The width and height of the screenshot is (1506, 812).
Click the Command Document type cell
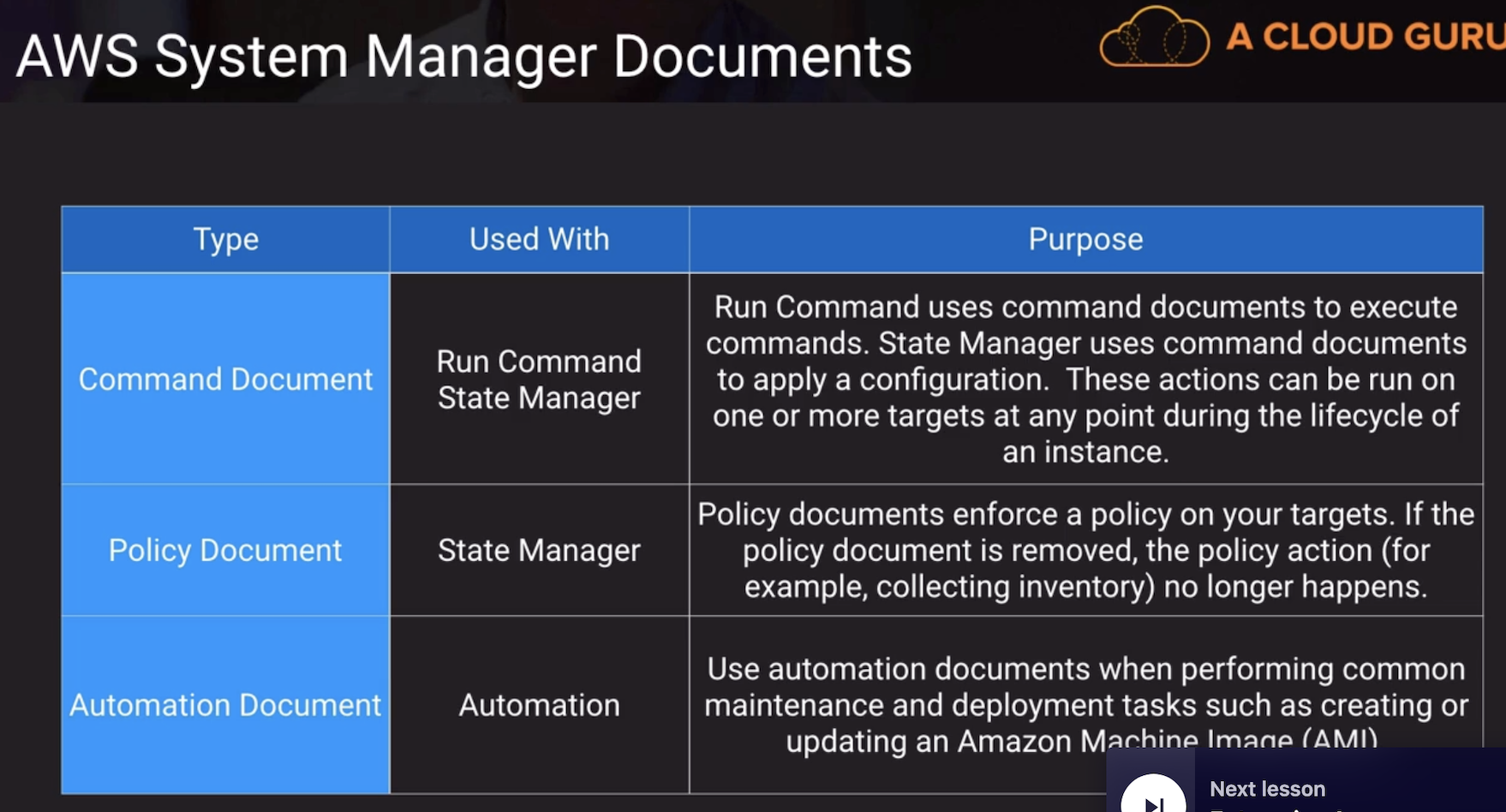pyautogui.click(x=225, y=379)
